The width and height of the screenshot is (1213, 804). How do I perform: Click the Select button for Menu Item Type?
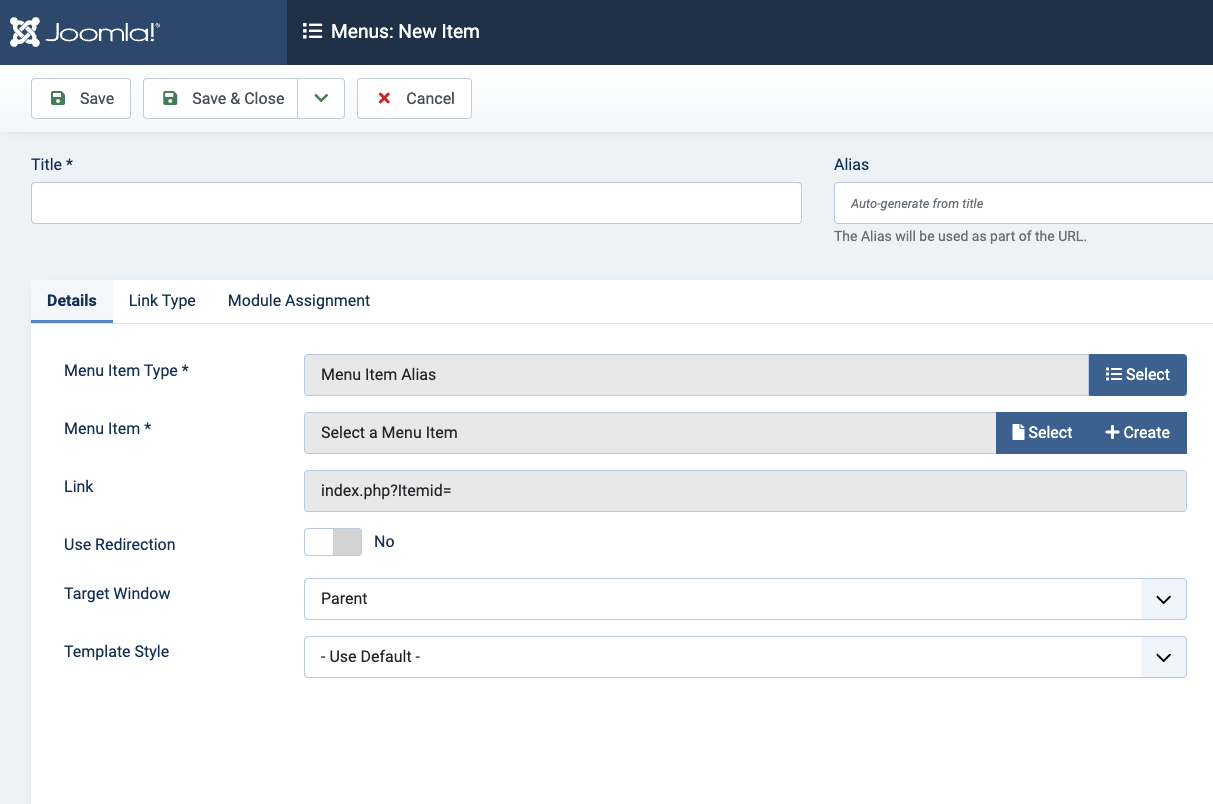tap(1137, 374)
